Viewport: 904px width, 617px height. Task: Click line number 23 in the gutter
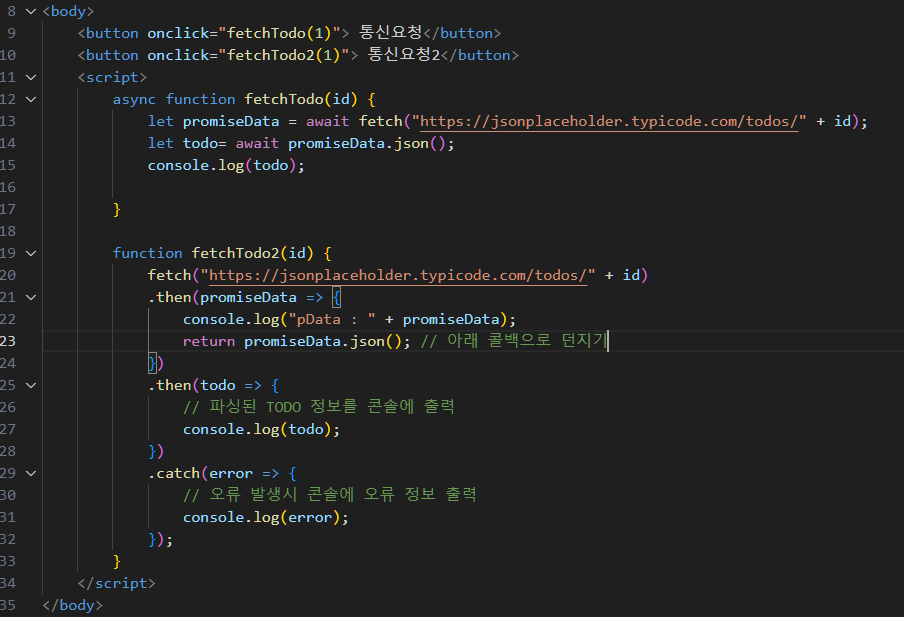8,341
